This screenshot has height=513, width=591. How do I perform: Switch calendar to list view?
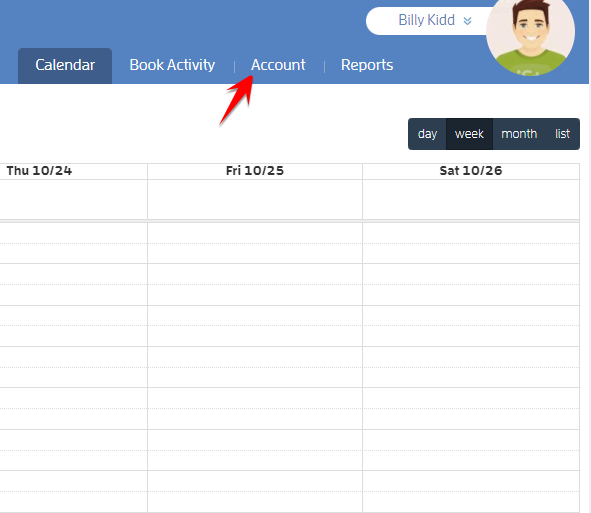562,134
